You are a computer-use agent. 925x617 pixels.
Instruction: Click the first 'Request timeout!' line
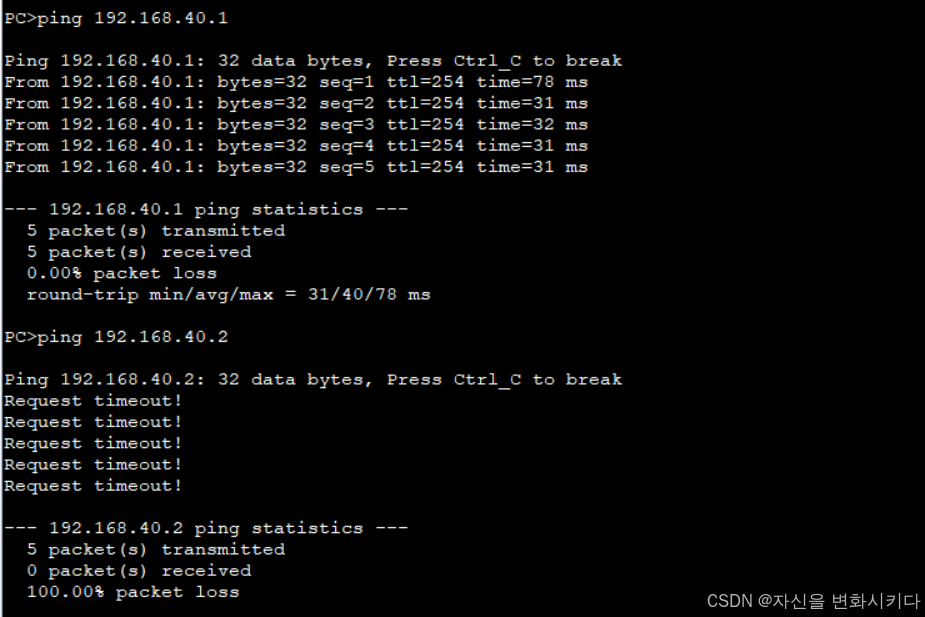(93, 401)
